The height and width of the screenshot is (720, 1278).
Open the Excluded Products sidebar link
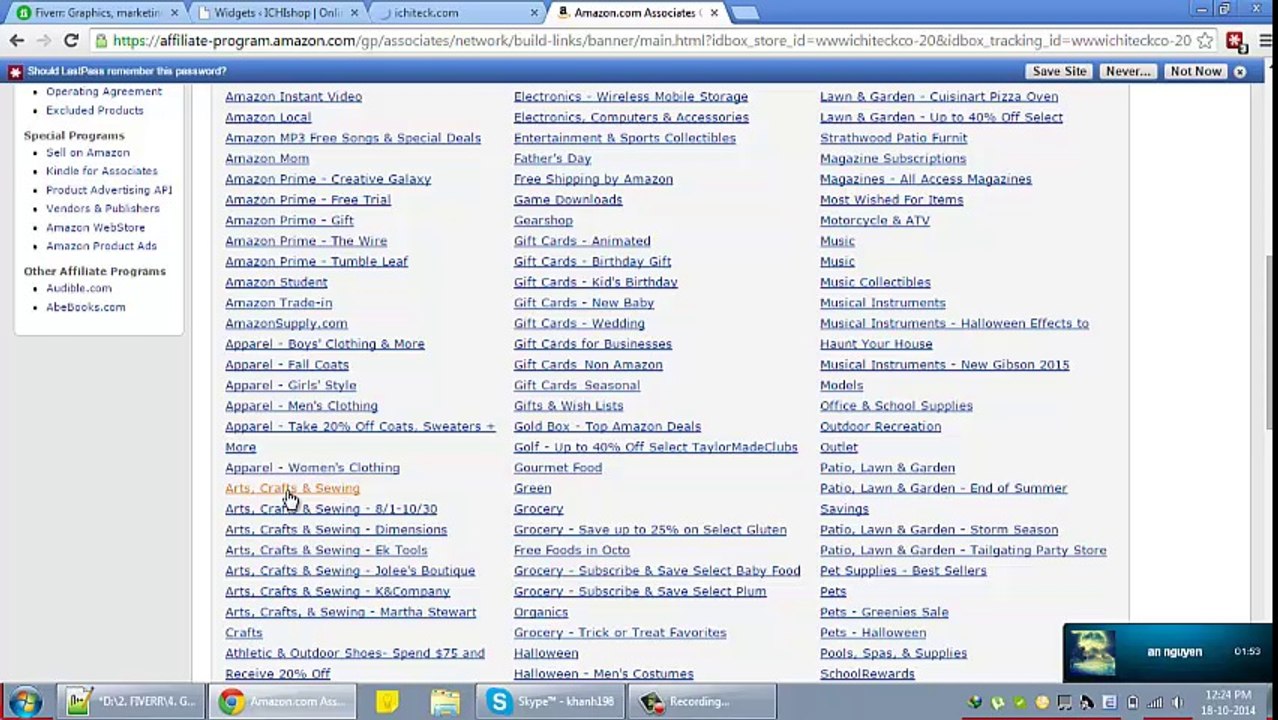pyautogui.click(x=95, y=110)
